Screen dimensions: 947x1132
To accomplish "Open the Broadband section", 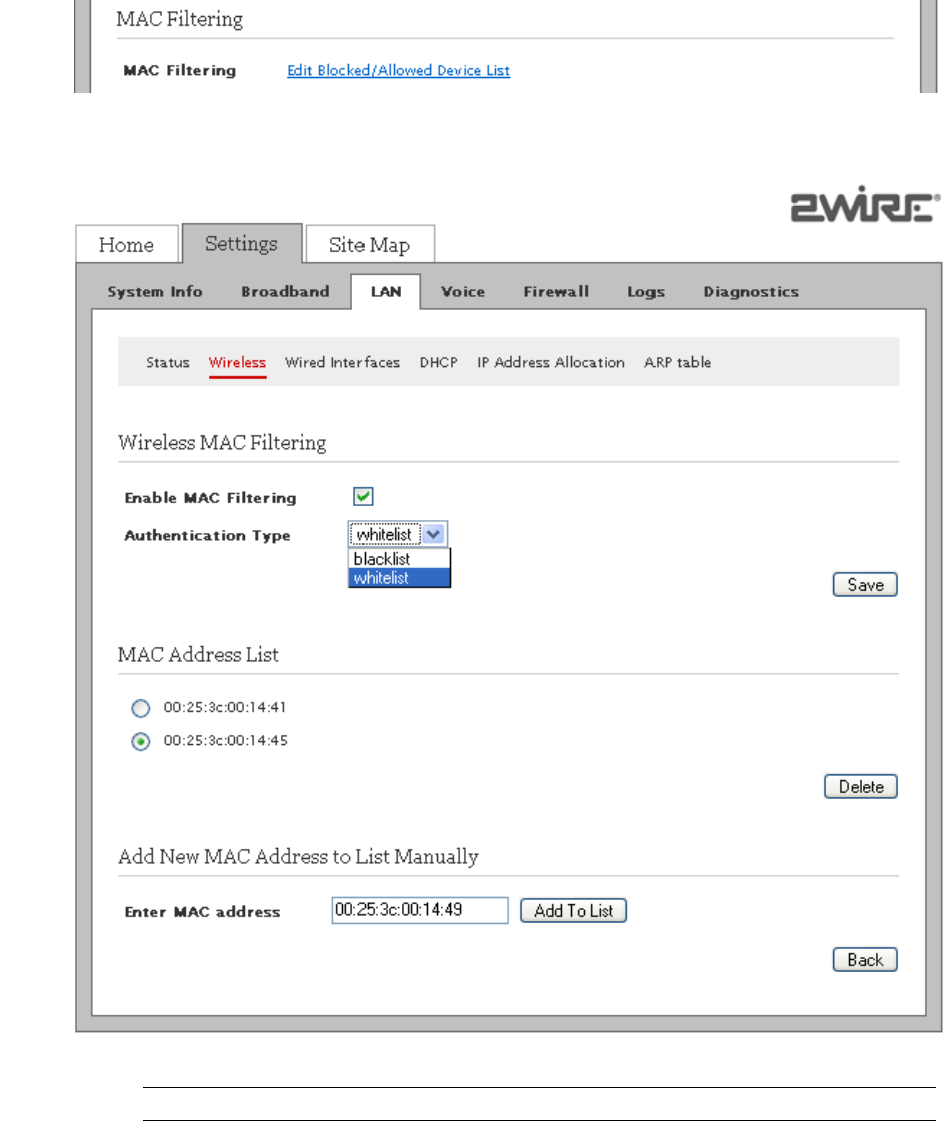I will 285,292.
